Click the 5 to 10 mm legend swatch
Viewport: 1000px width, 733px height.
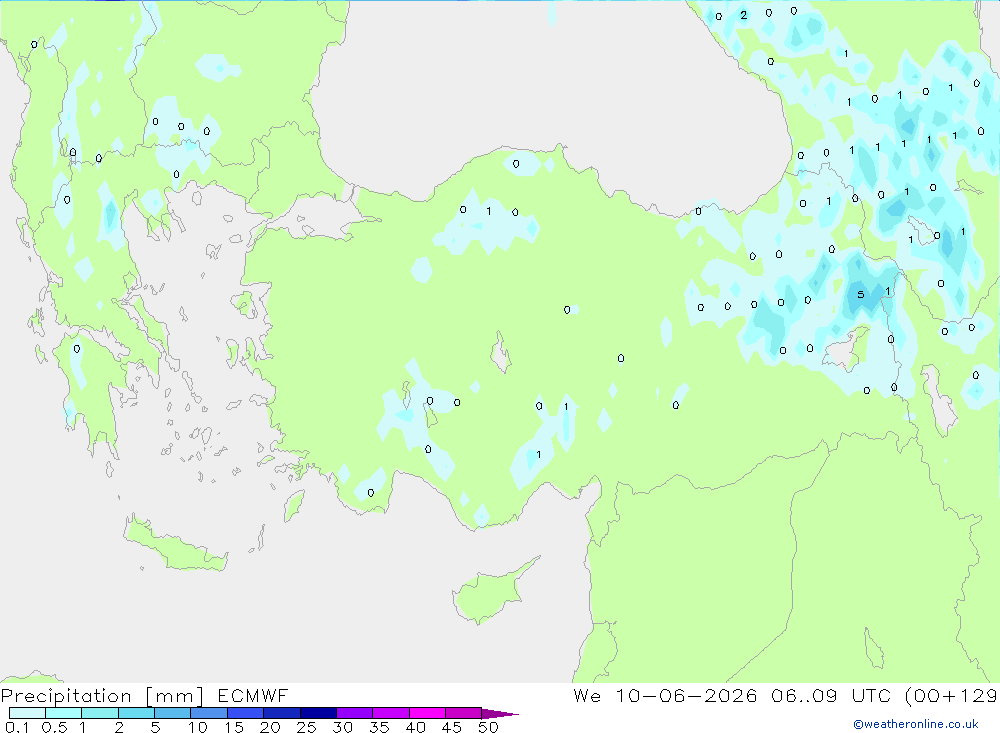coord(173,713)
